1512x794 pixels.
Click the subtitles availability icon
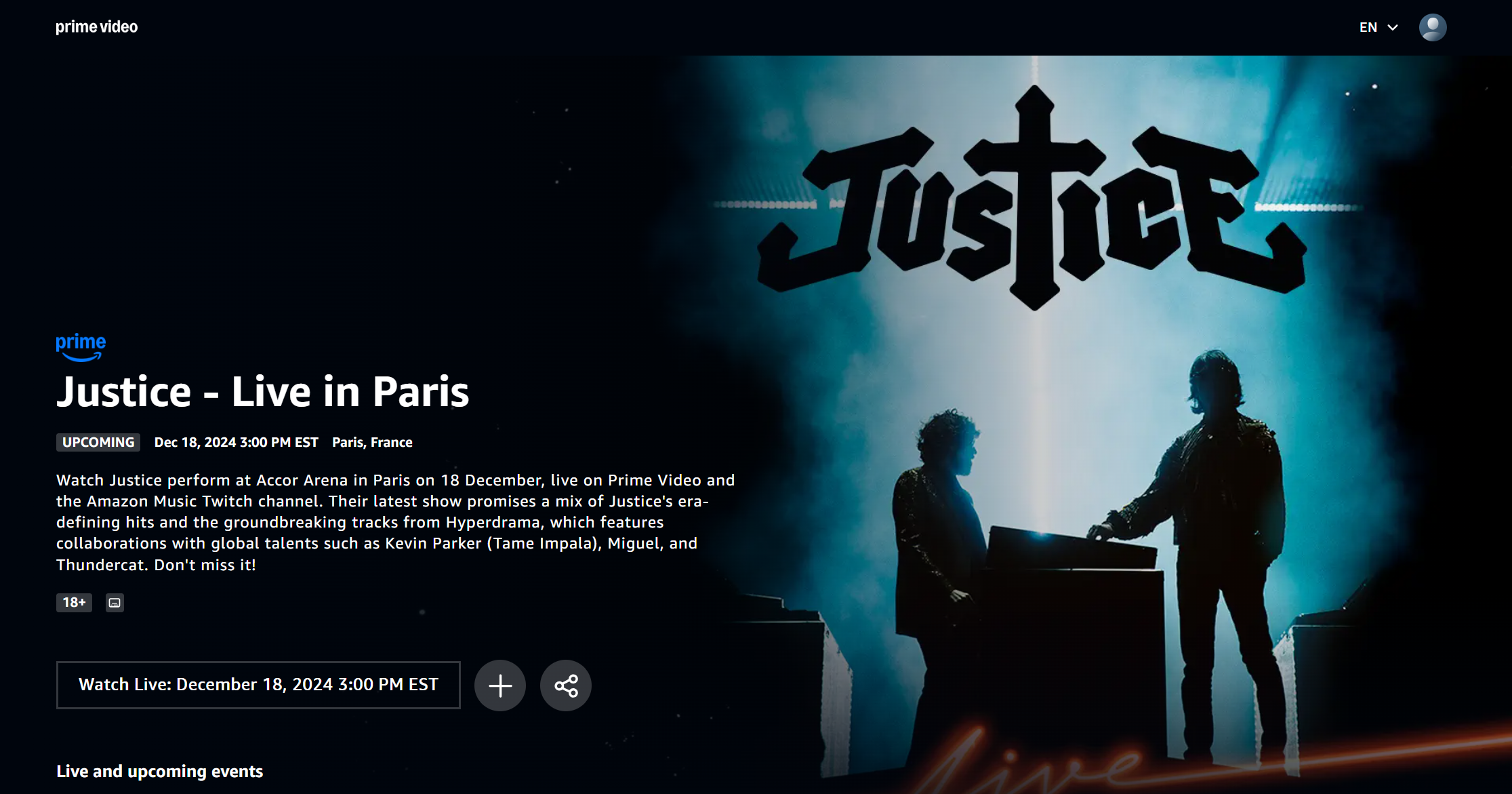(x=115, y=602)
